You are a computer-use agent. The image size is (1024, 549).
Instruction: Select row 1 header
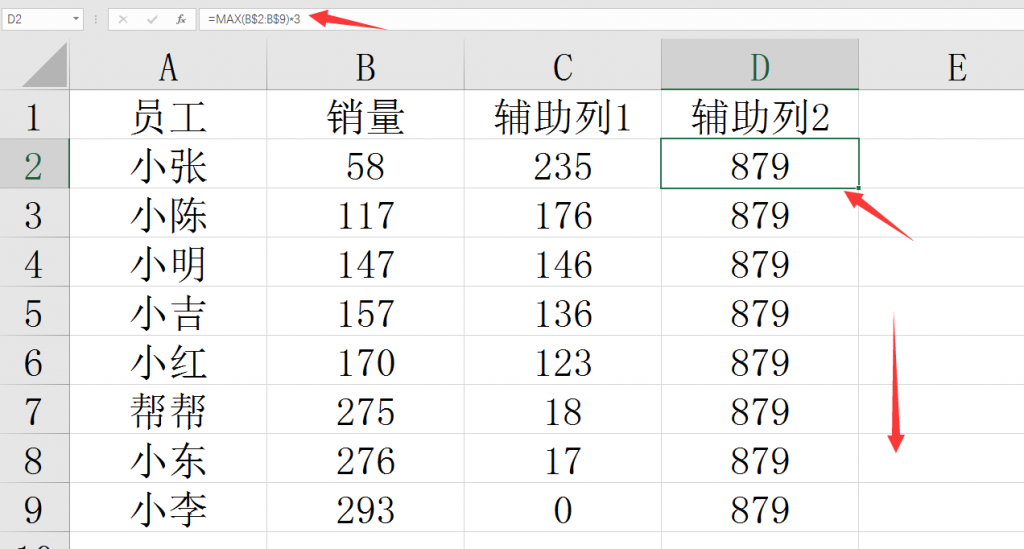[x=34, y=116]
